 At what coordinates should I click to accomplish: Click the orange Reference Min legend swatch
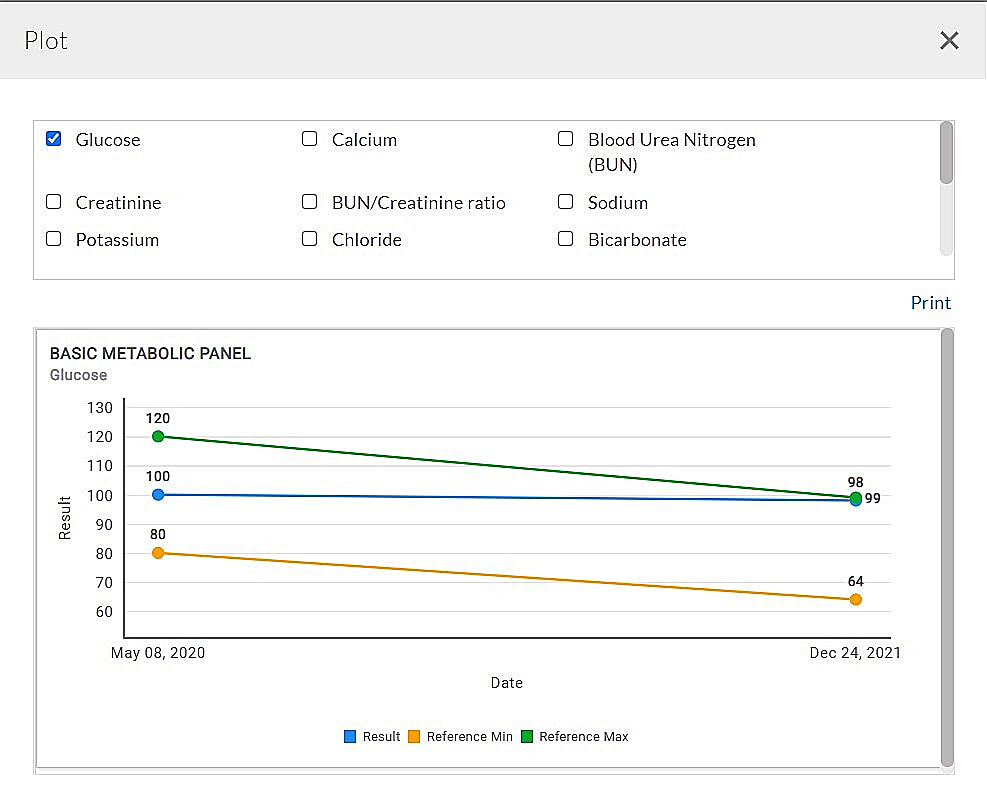(x=414, y=737)
